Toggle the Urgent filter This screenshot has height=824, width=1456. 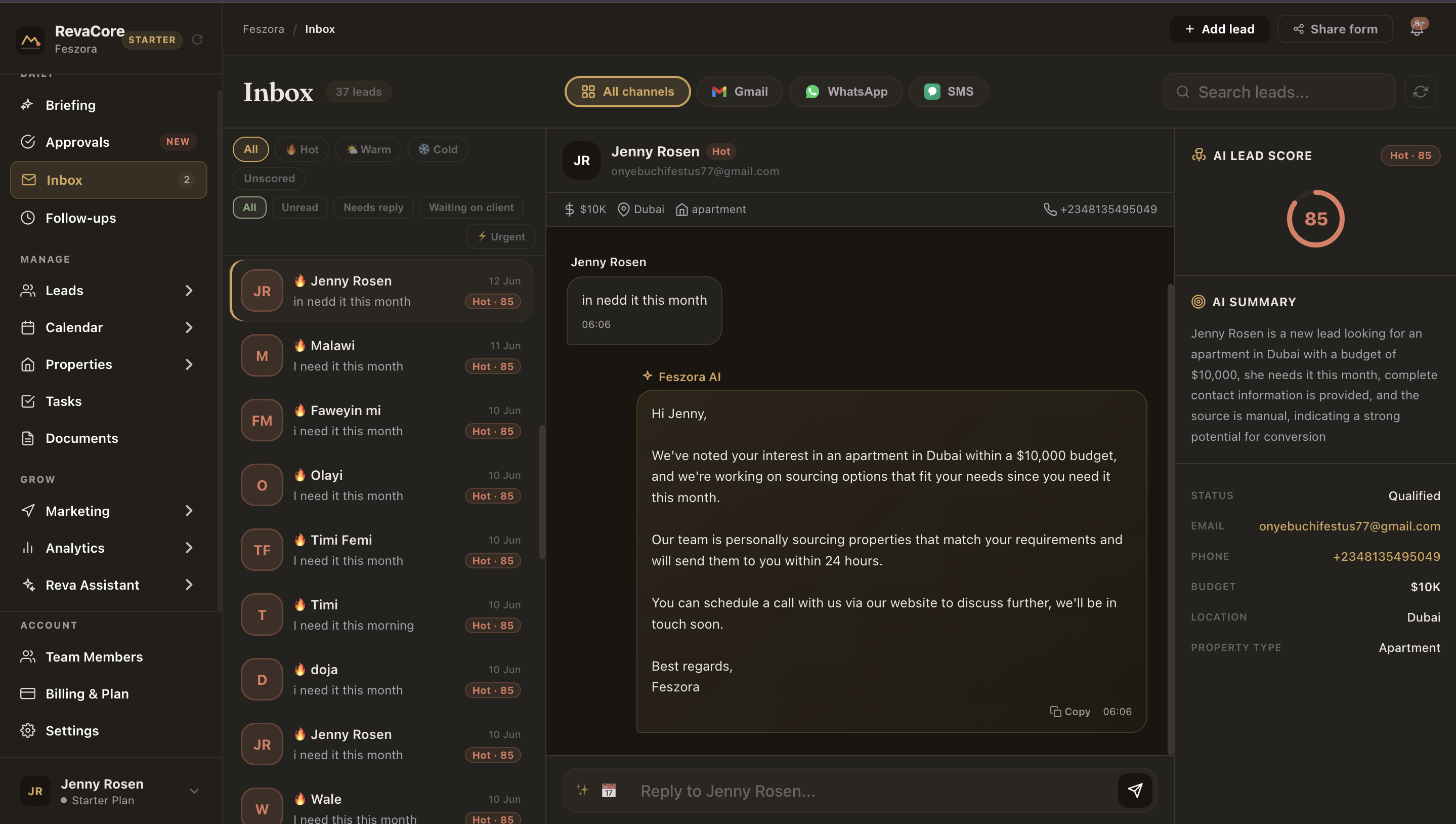click(x=501, y=236)
